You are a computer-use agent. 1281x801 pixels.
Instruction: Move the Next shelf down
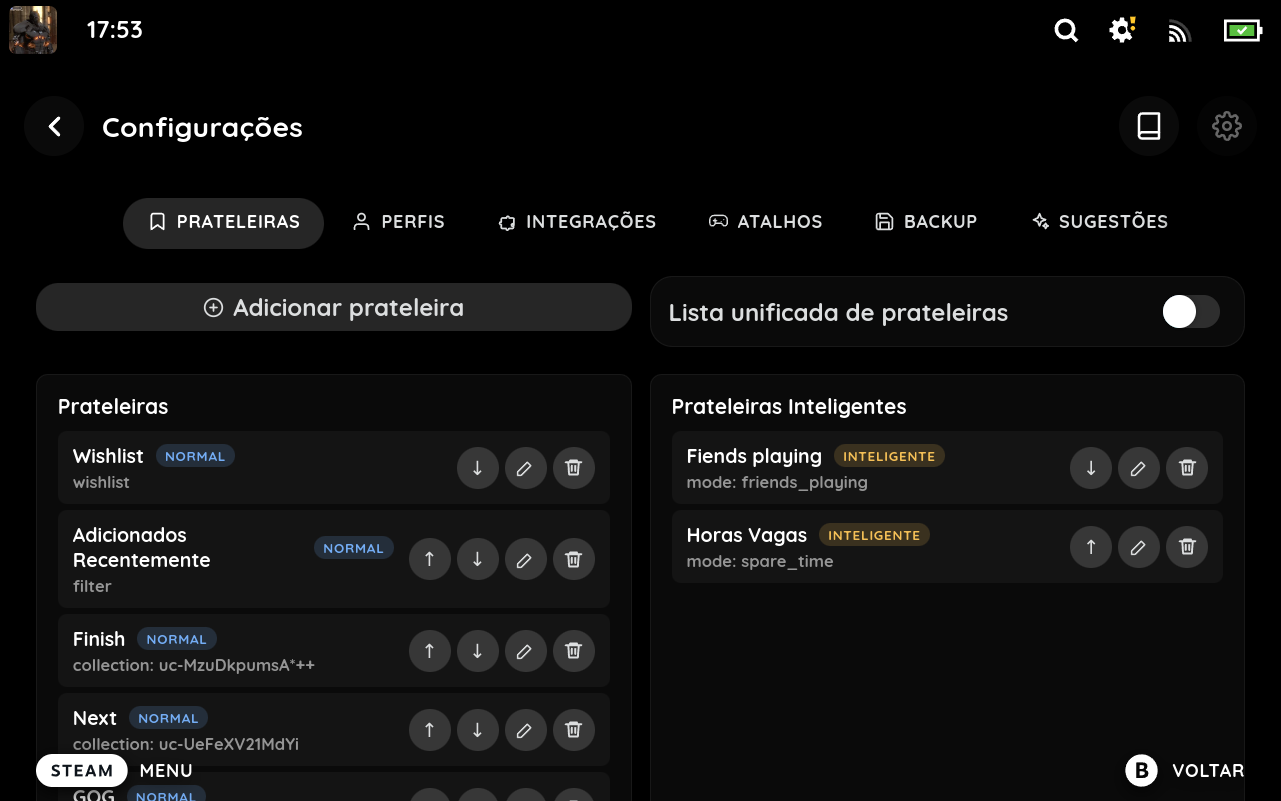click(x=478, y=730)
